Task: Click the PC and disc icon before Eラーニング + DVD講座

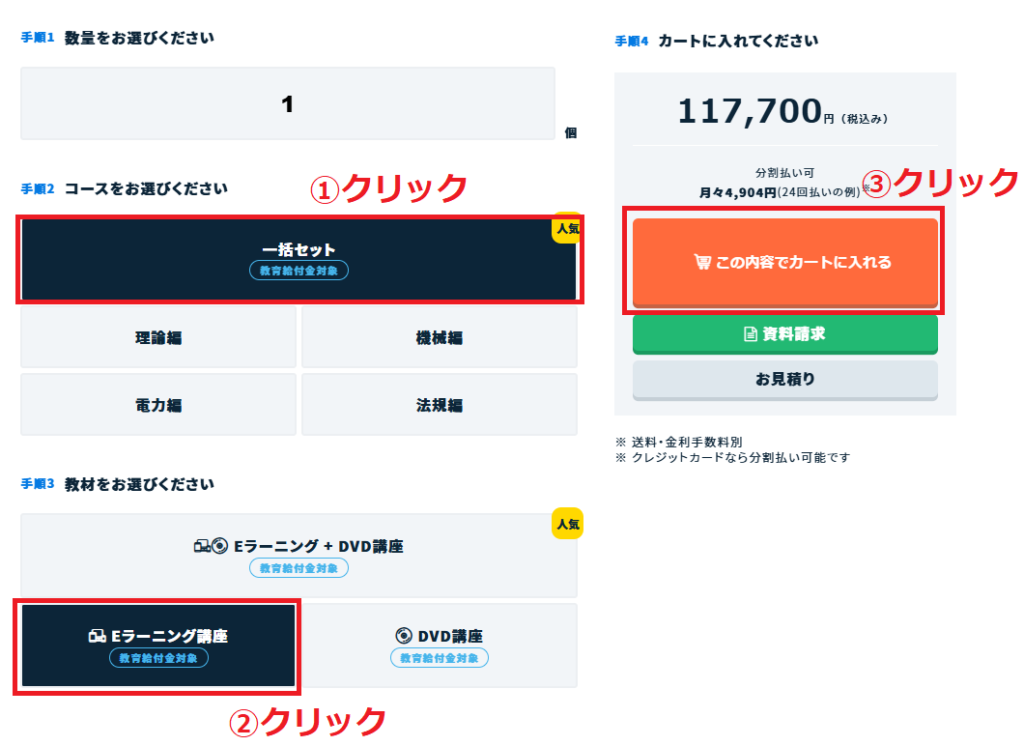Action: (211, 545)
